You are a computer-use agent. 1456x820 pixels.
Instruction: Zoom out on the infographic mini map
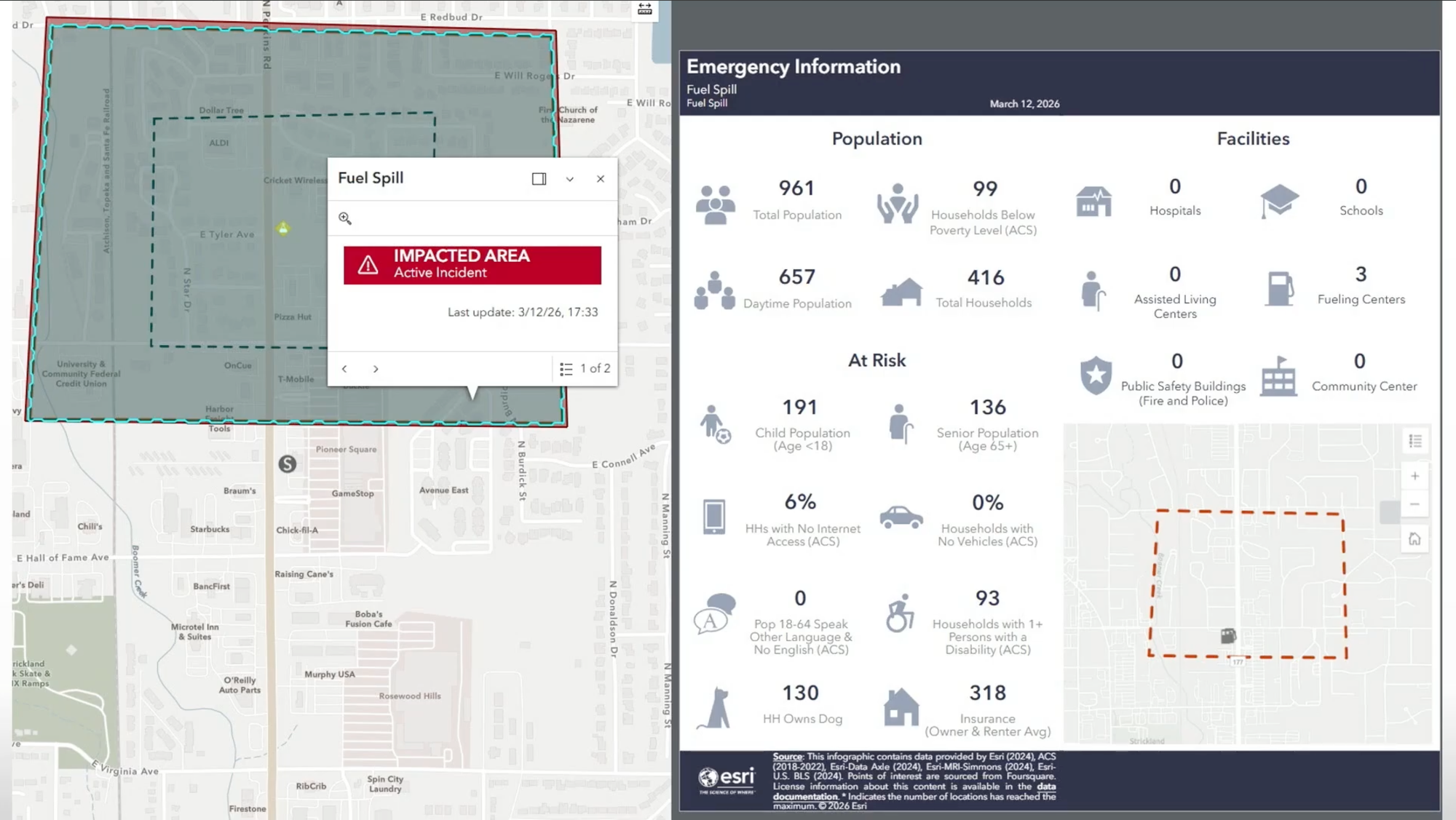[1415, 504]
